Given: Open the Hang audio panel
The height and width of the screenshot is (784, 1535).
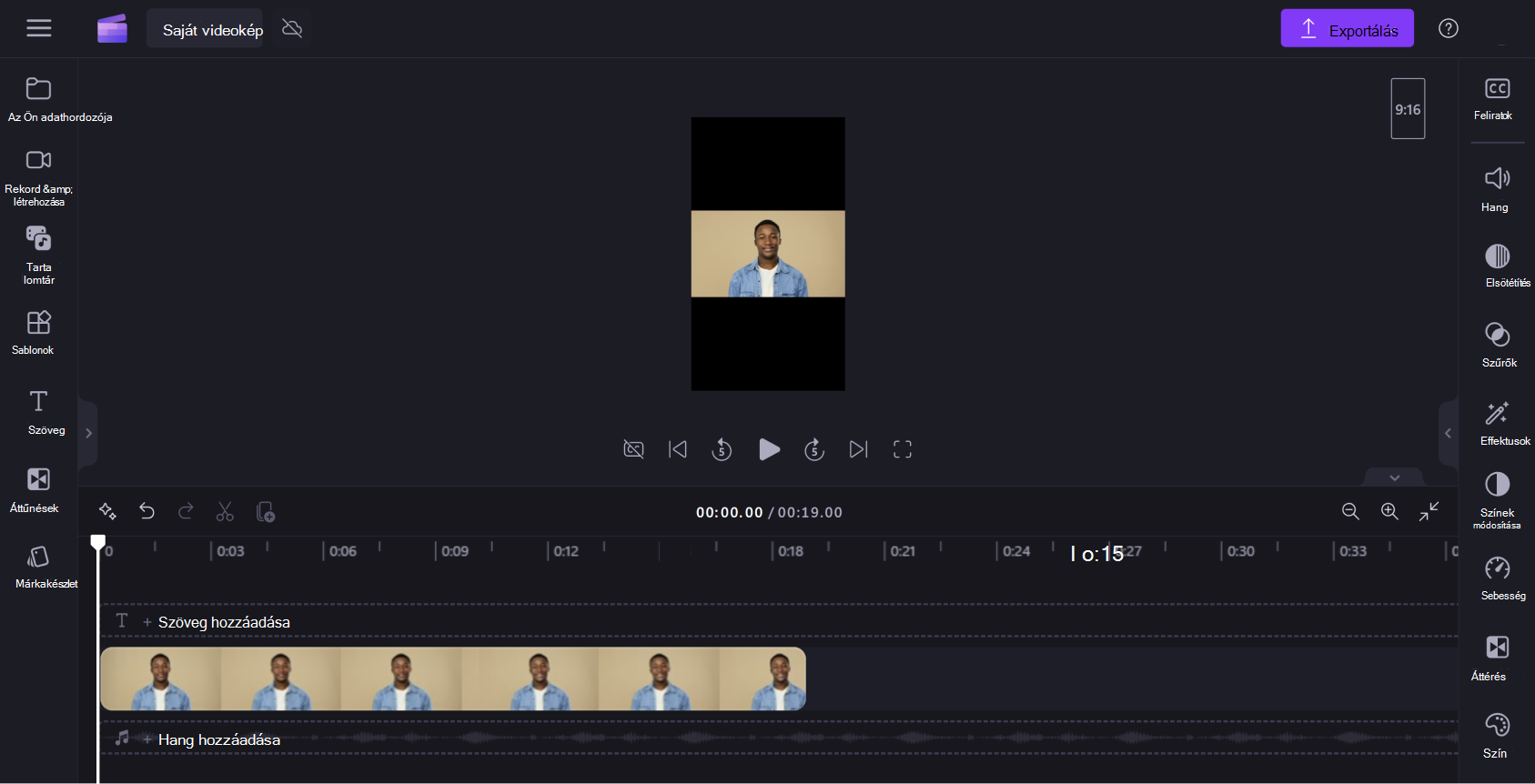Looking at the screenshot, I should [x=1497, y=189].
